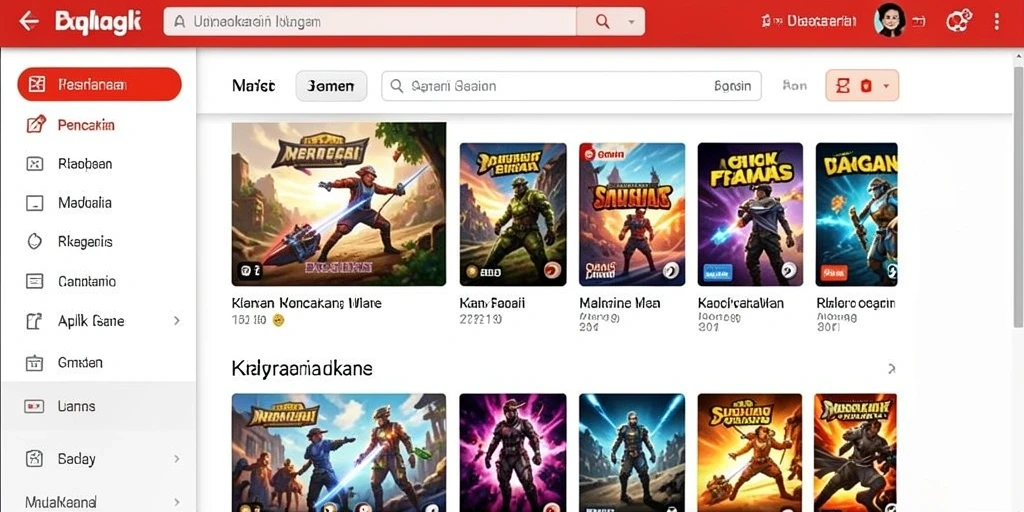Go back with the header arrow
The height and width of the screenshot is (512, 1024).
click(28, 22)
